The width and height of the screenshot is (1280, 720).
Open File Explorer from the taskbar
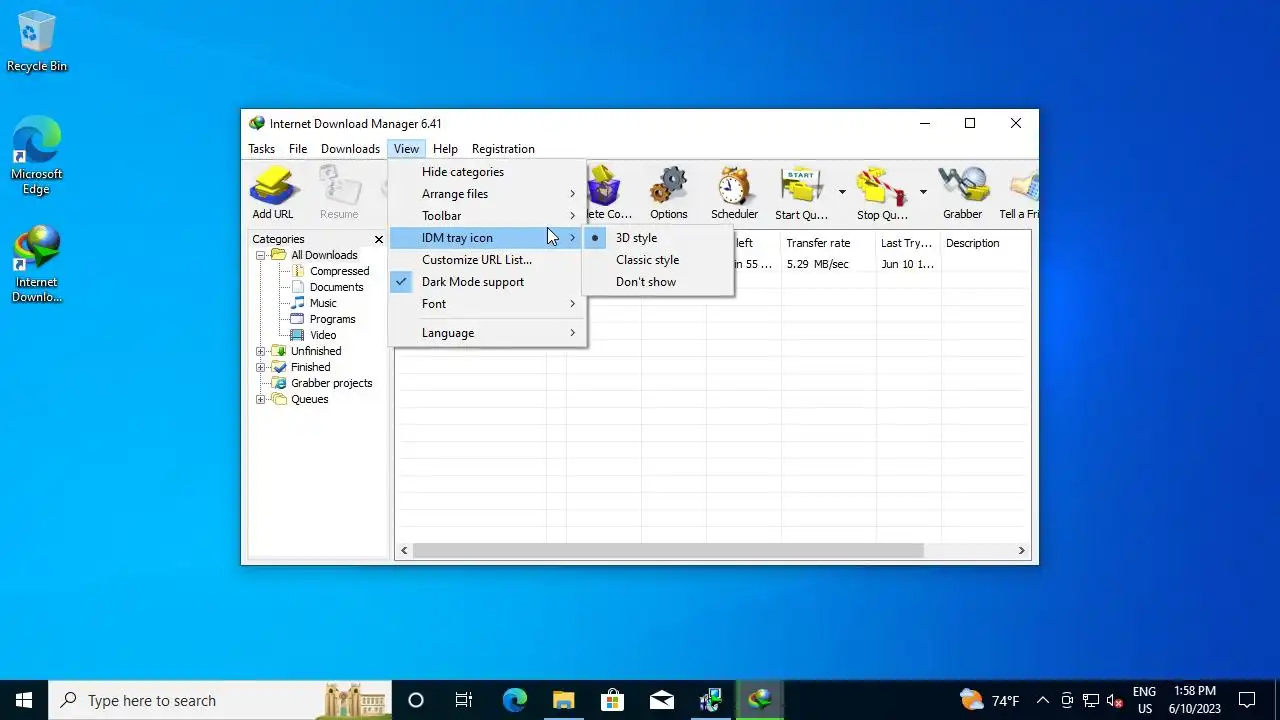point(563,700)
